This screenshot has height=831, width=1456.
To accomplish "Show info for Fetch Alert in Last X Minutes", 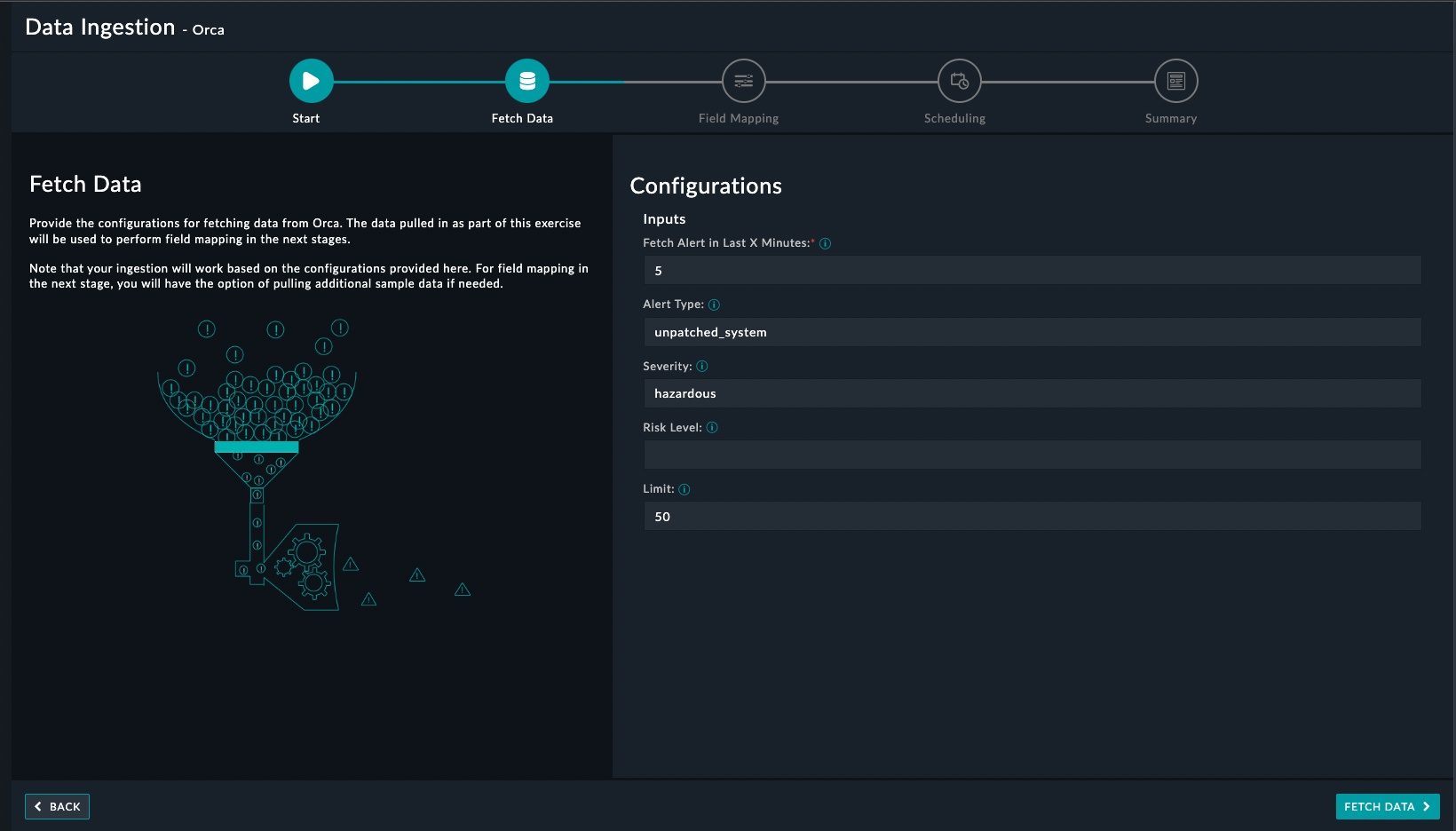I will (825, 243).
